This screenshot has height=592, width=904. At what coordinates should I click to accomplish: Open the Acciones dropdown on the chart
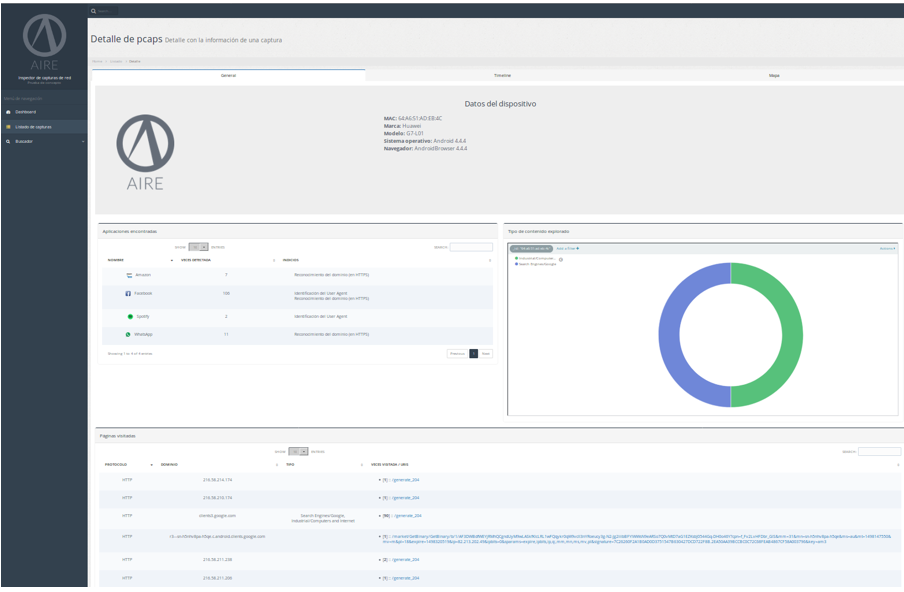887,247
